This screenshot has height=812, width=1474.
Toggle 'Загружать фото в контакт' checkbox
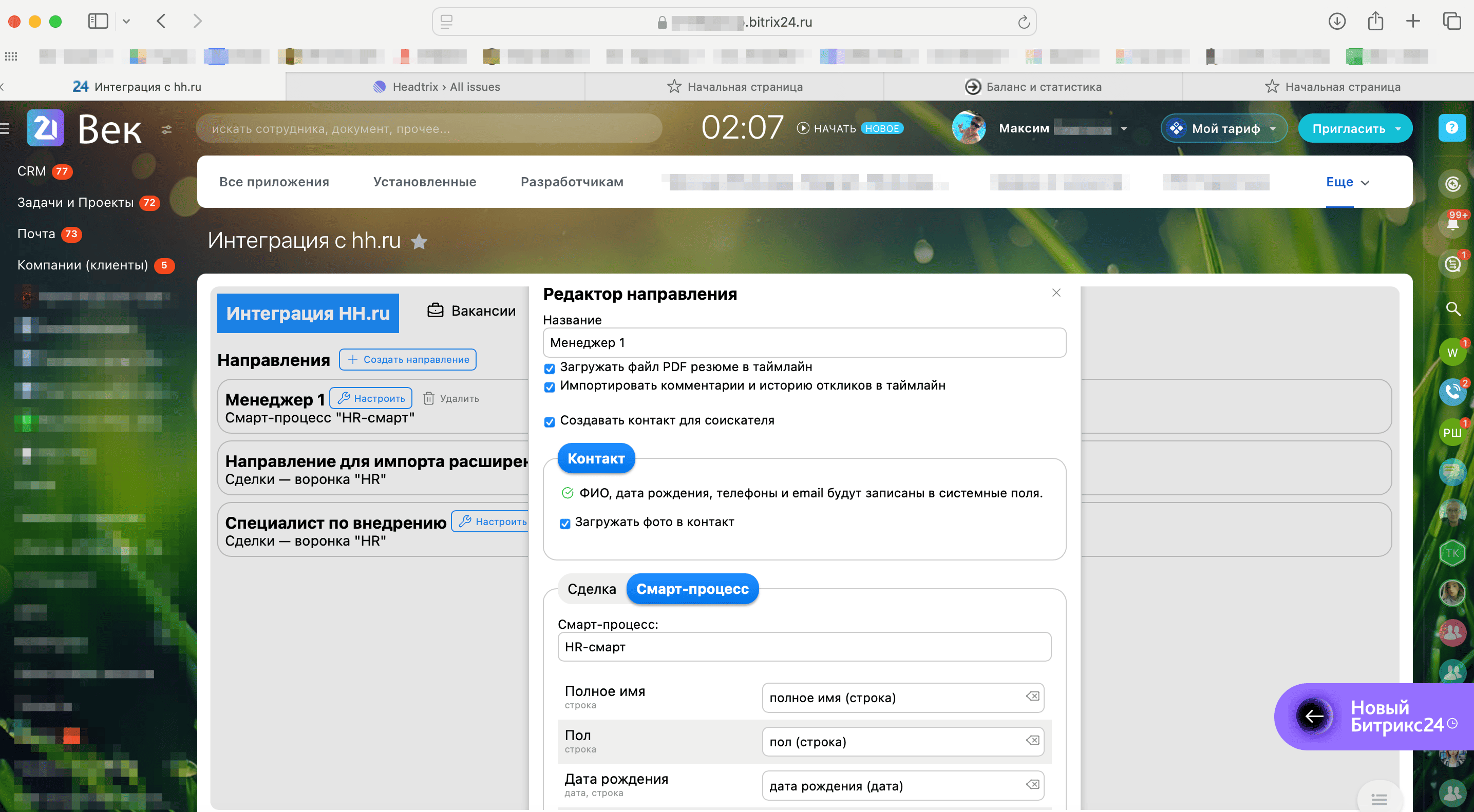coord(565,523)
